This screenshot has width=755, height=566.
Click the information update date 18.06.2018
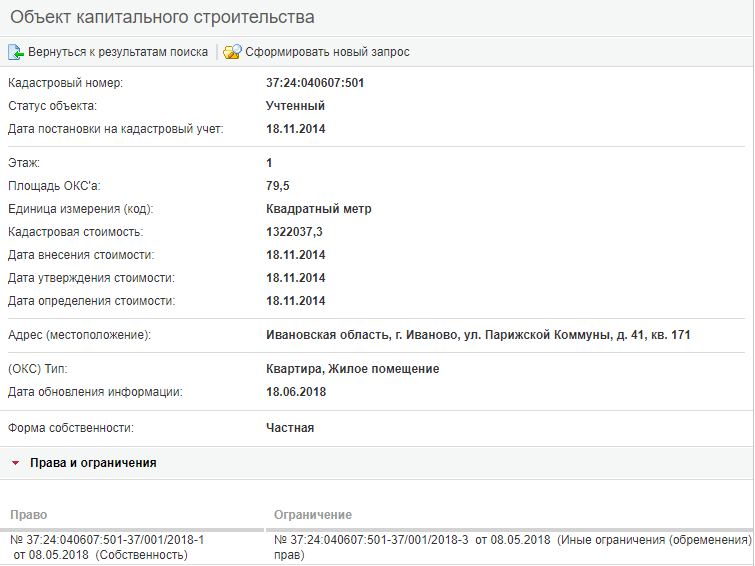[295, 392]
